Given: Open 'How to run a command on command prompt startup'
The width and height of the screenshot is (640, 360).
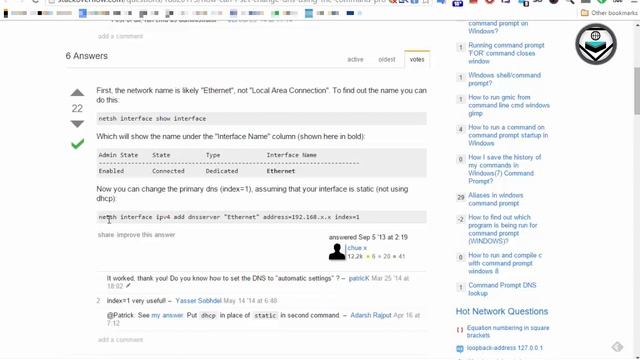Looking at the screenshot, I should [x=508, y=135].
